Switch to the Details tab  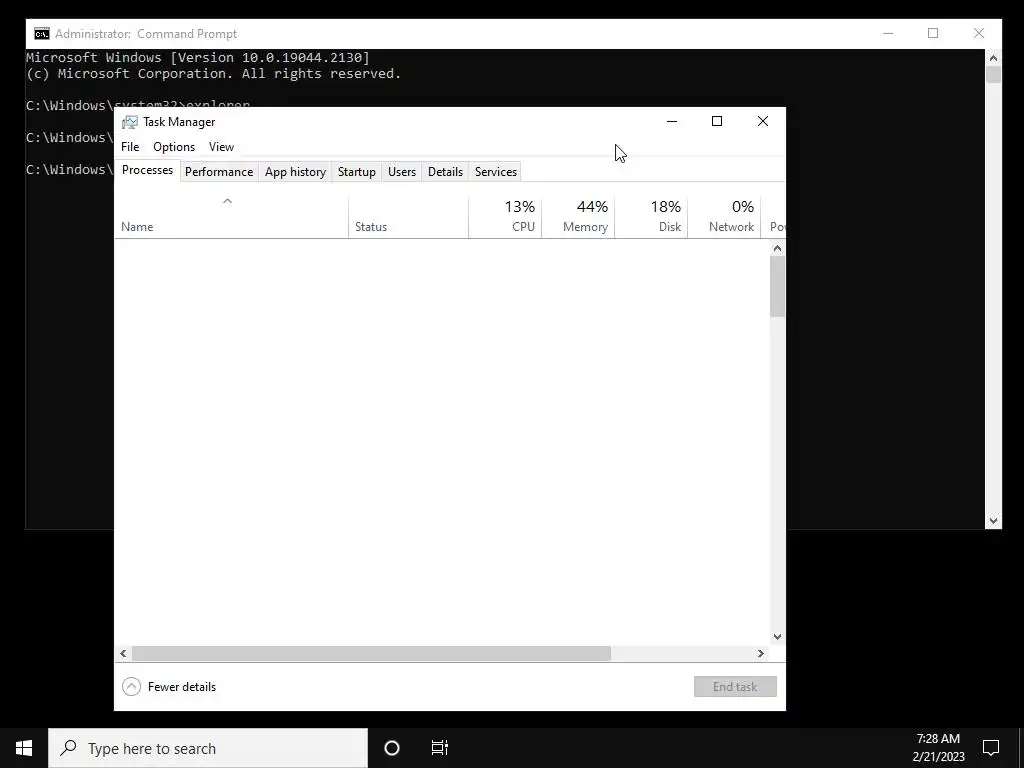[445, 172]
